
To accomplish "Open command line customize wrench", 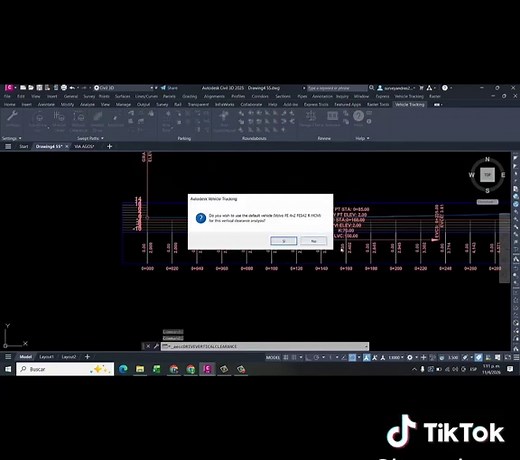I will pos(156,346).
